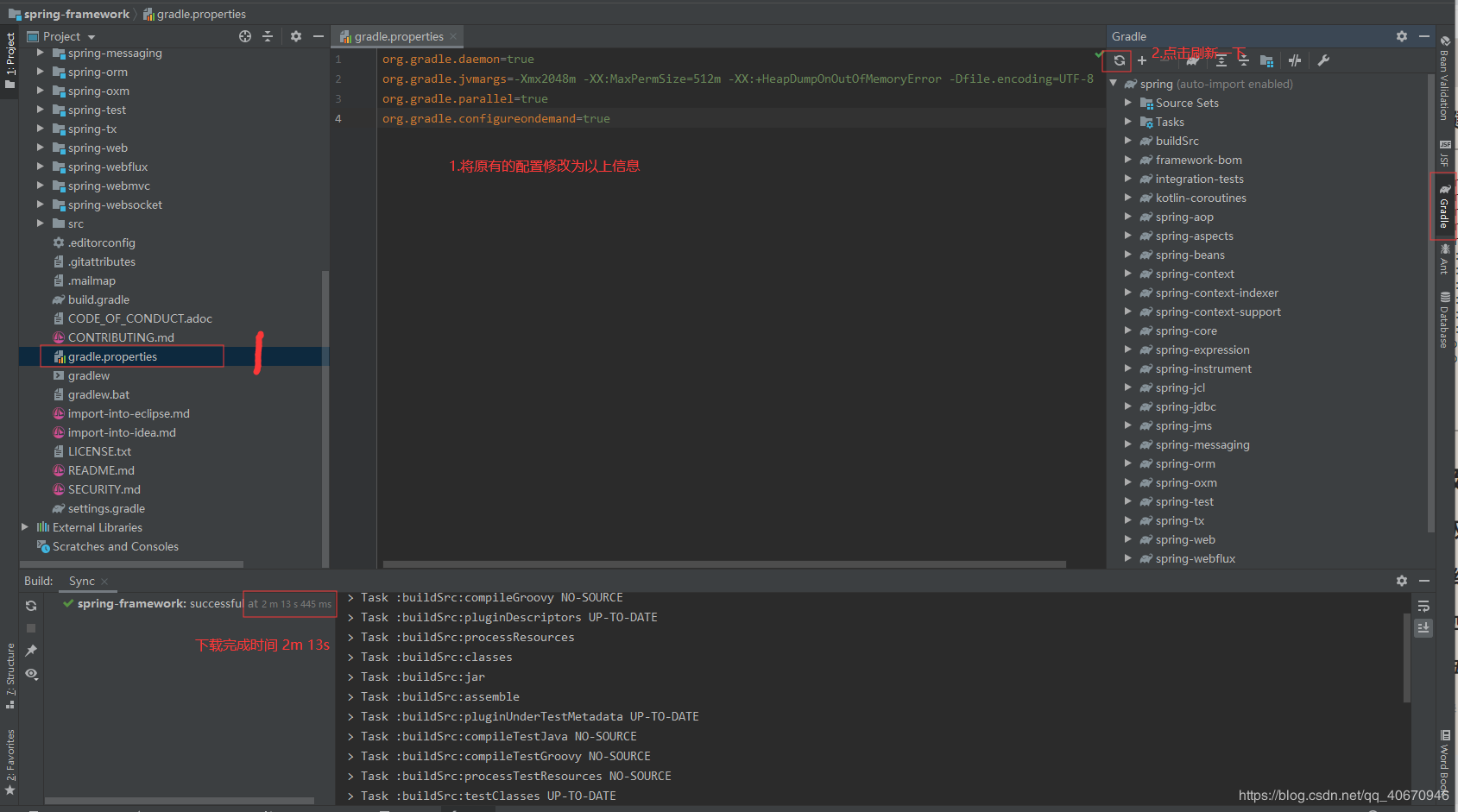Select framework-bom in Gradle panel
The height and width of the screenshot is (812, 1458).
click(1198, 160)
